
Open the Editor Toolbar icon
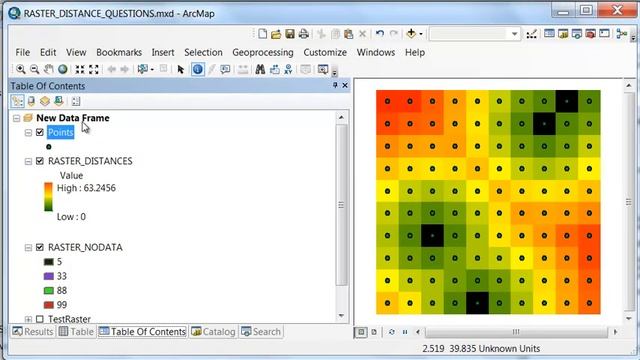coord(531,34)
